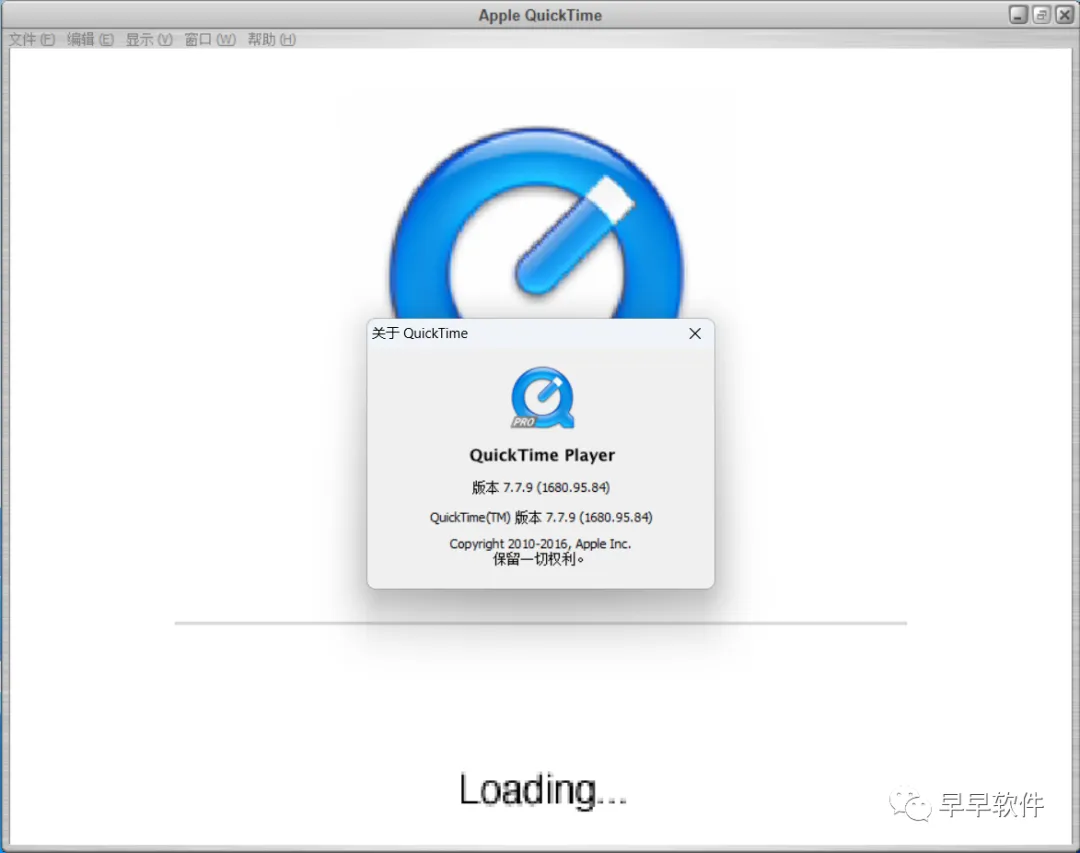Click the large QuickTime logo in main window
The width and height of the screenshot is (1080, 853).
537,223
